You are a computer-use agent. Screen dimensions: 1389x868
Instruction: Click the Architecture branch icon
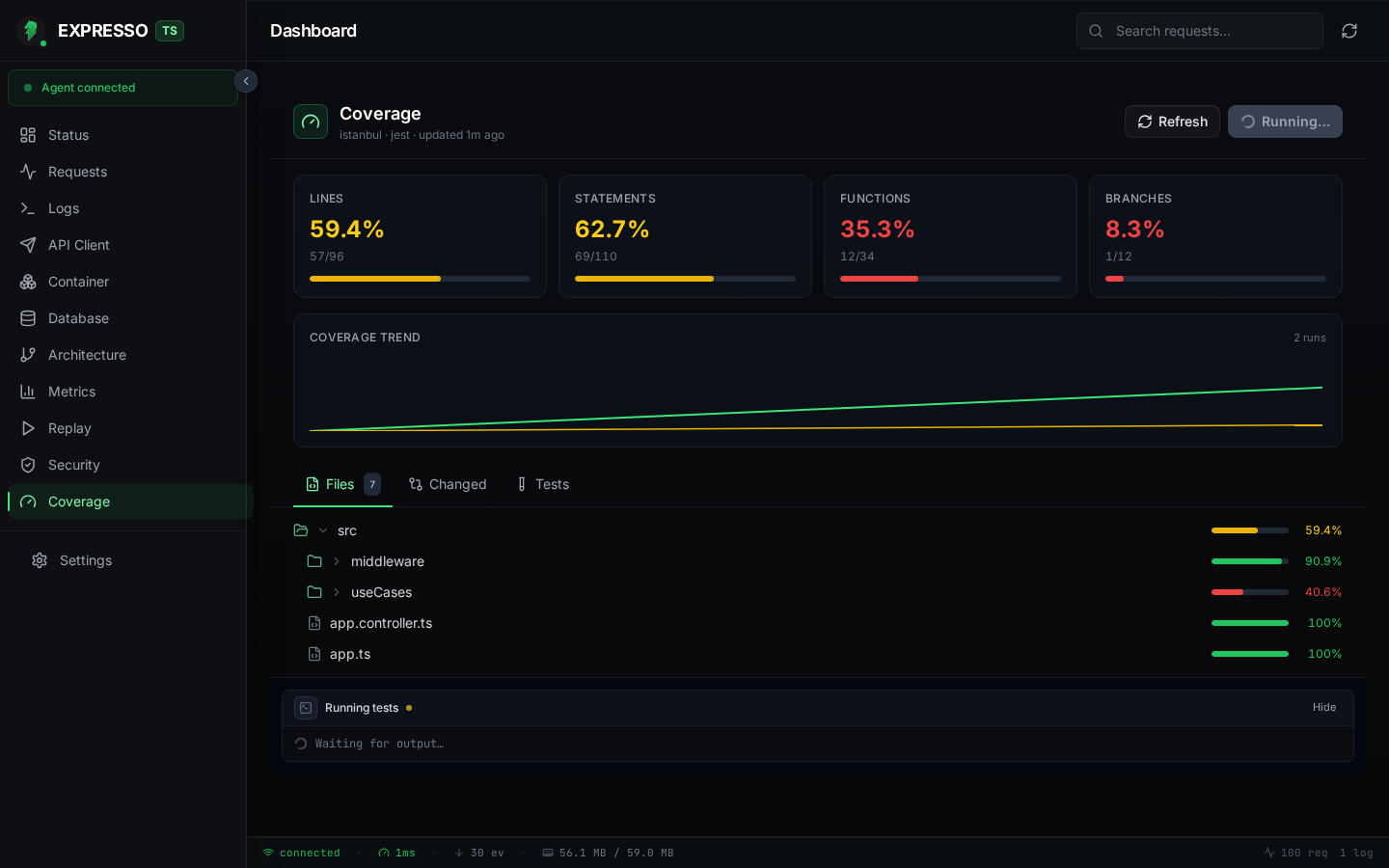tap(28, 355)
